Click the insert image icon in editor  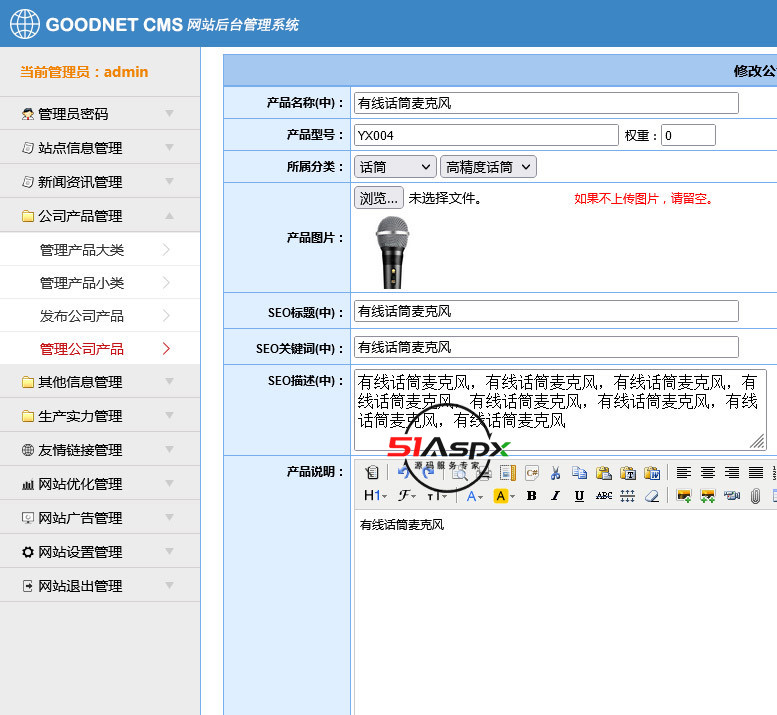[684, 496]
